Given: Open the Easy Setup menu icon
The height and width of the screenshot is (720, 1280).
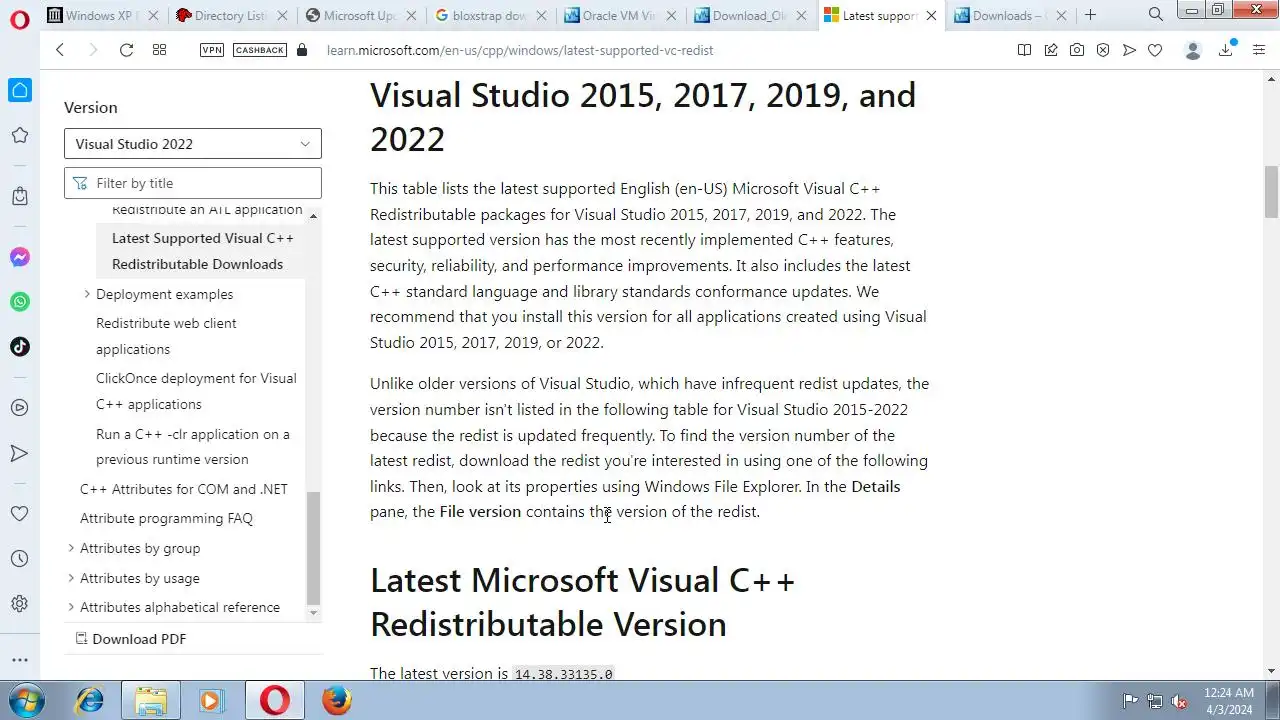Looking at the screenshot, I should 1259,50.
